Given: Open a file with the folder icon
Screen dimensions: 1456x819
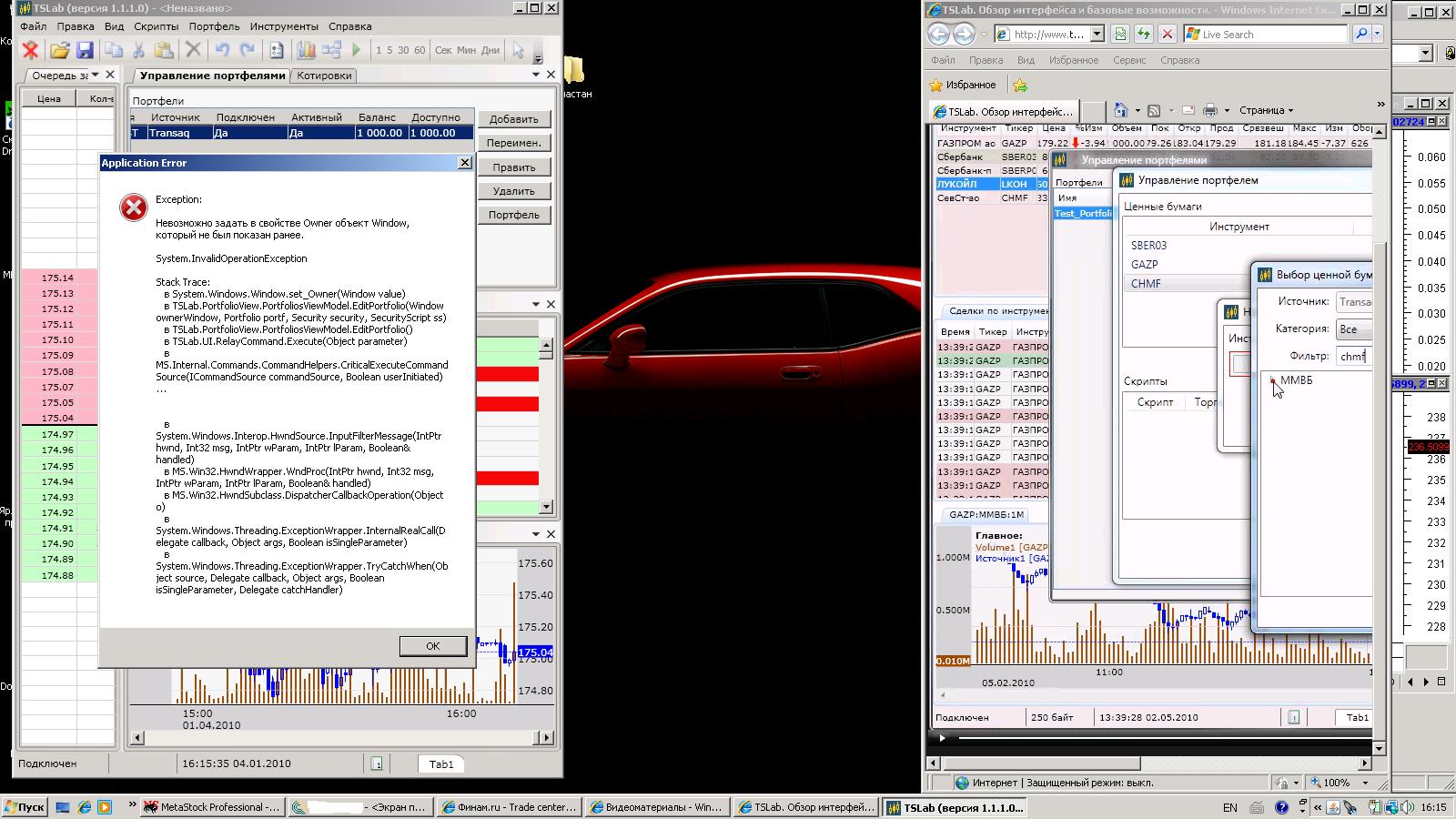Looking at the screenshot, I should pos(60,51).
